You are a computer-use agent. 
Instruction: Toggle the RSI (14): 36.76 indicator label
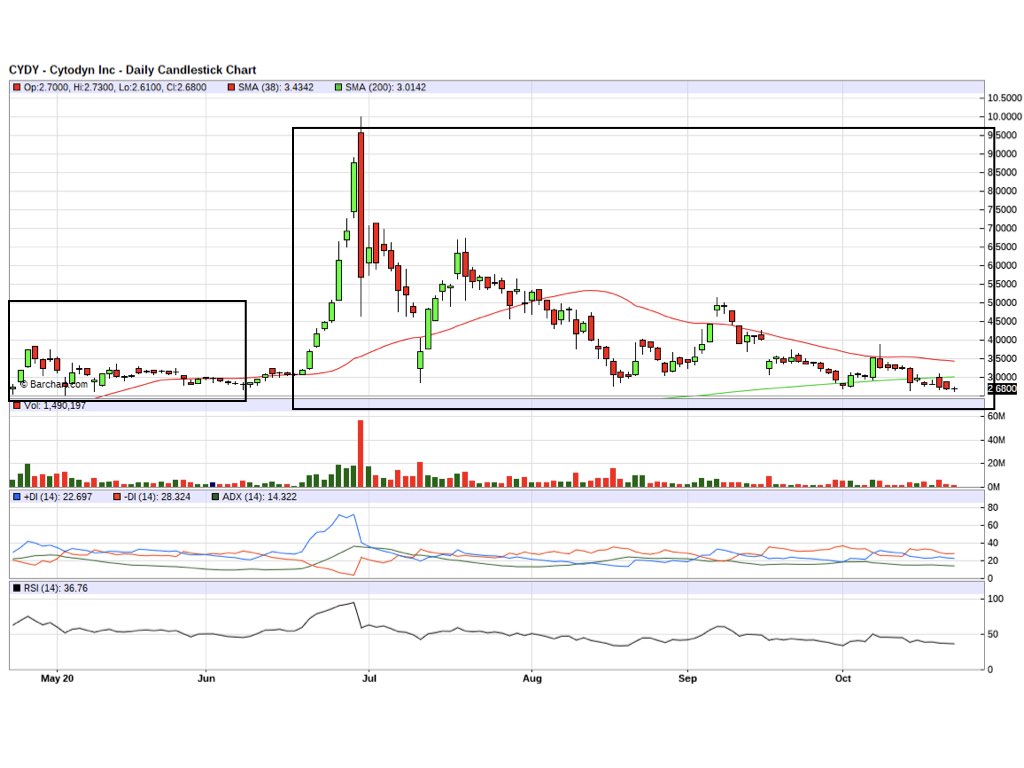55,589
